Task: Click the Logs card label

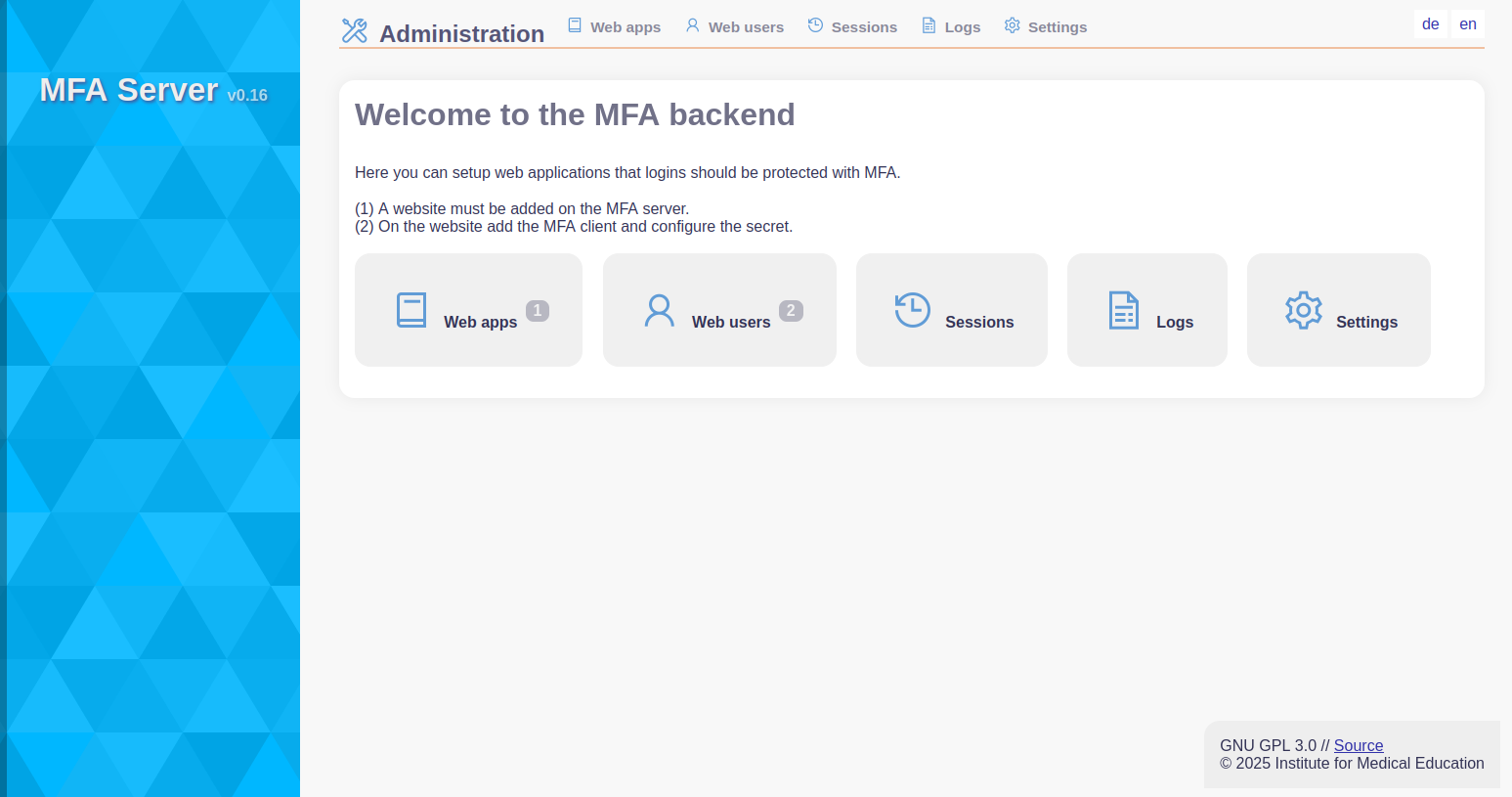Action: pyautogui.click(x=1175, y=322)
